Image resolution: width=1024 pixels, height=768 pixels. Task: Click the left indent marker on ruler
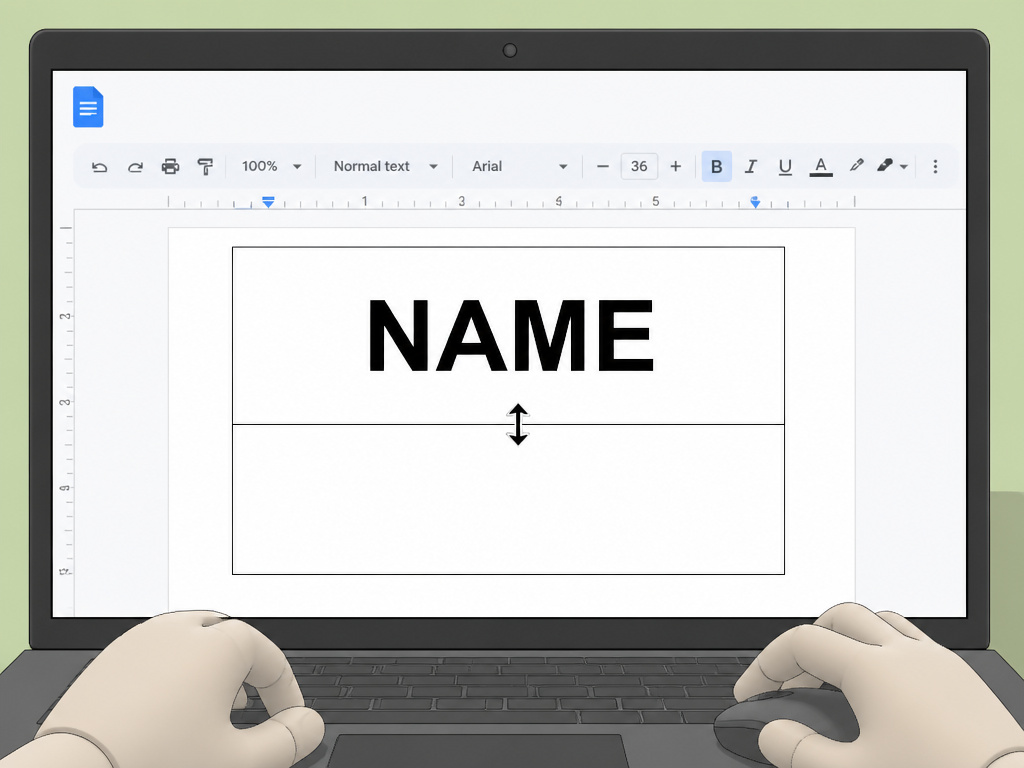268,202
